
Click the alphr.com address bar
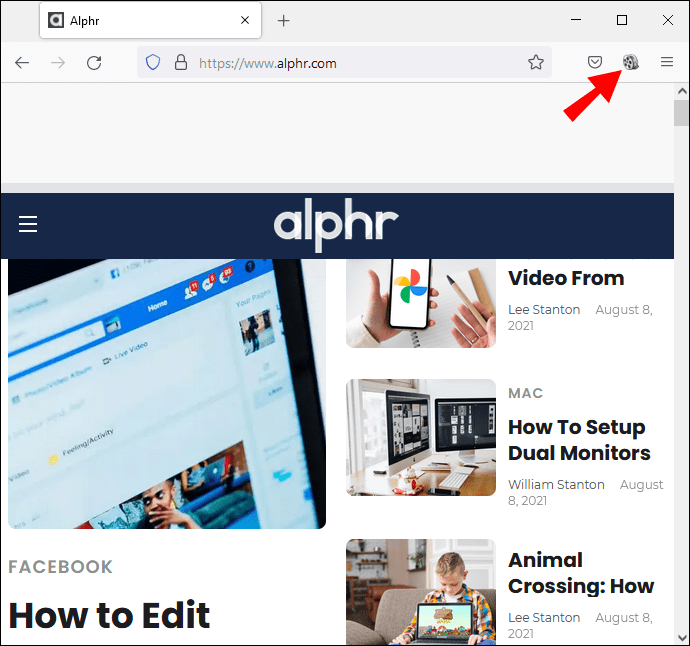click(344, 62)
